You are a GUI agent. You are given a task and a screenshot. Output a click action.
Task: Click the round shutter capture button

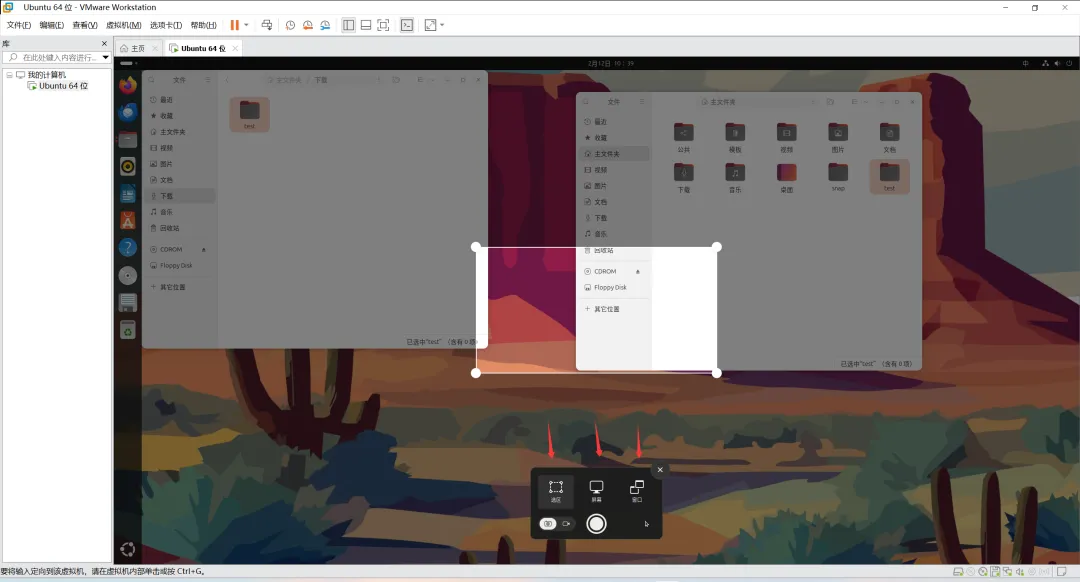[x=596, y=523]
